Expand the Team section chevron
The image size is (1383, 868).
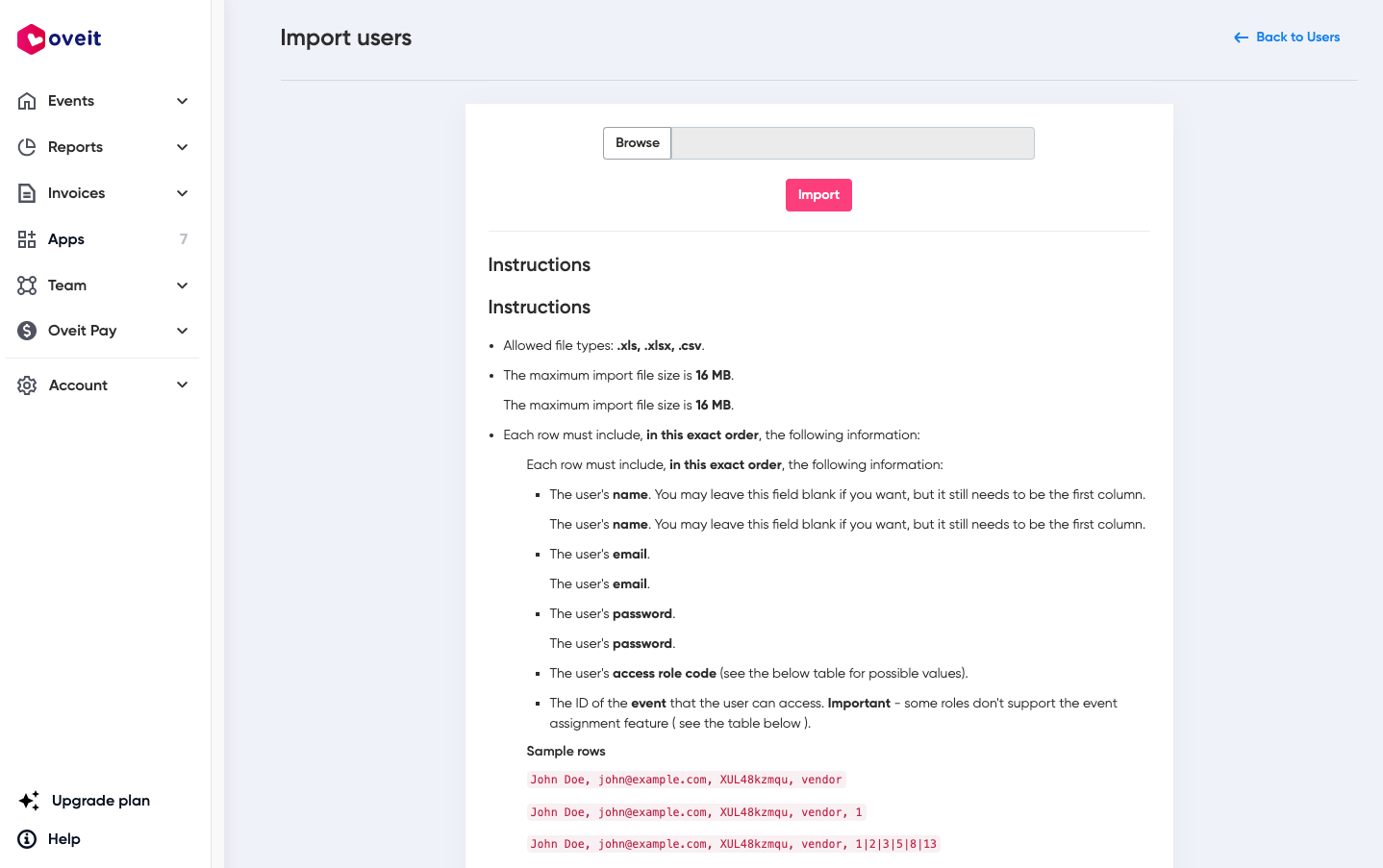[x=182, y=285]
